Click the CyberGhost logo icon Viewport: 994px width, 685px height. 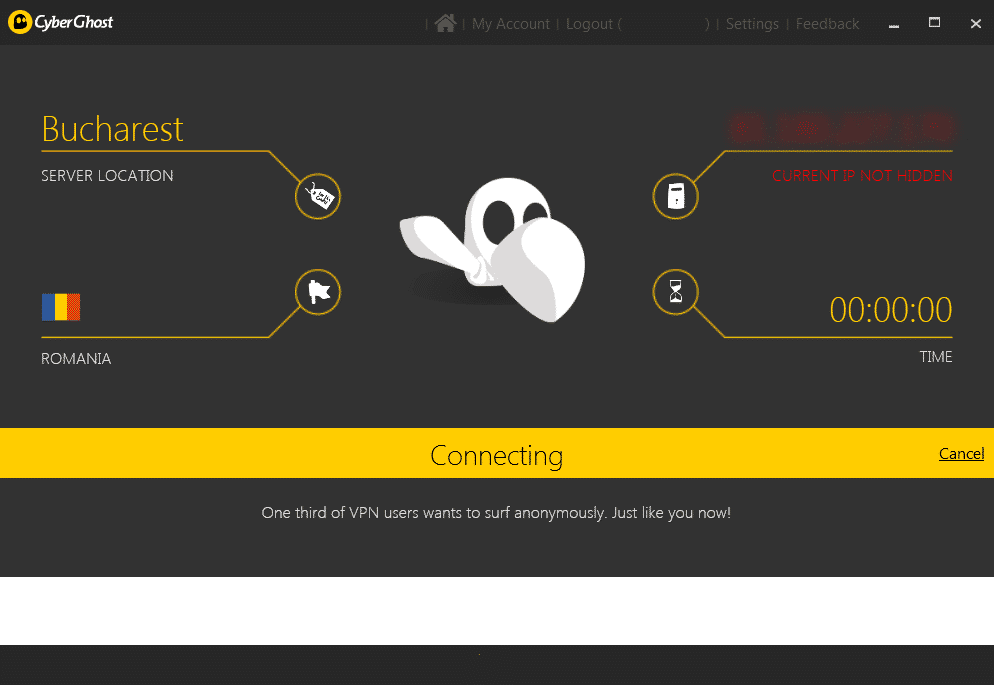point(20,22)
